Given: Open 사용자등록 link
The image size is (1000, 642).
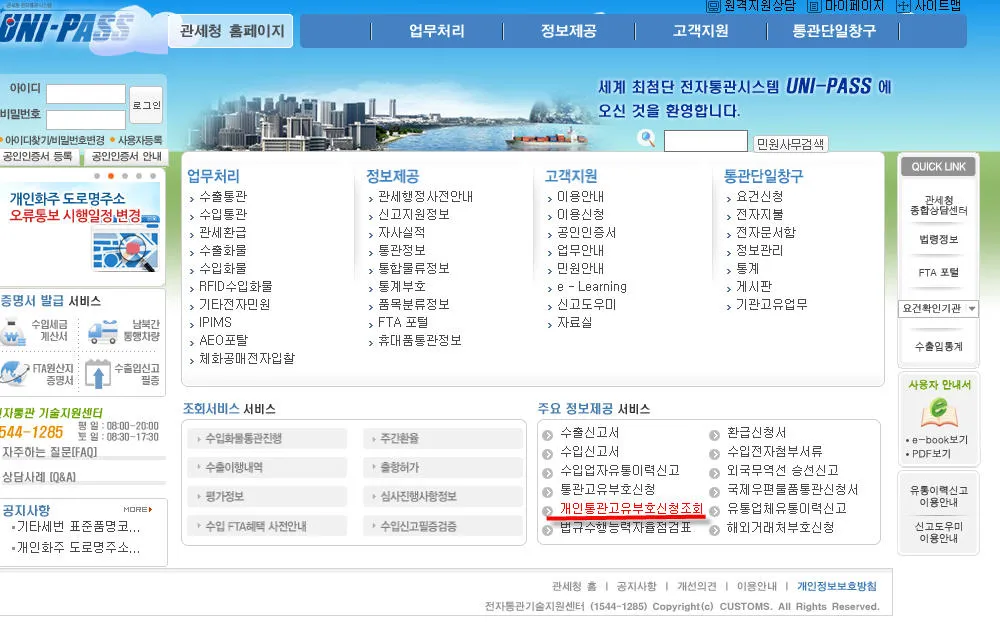Looking at the screenshot, I should 140,140.
